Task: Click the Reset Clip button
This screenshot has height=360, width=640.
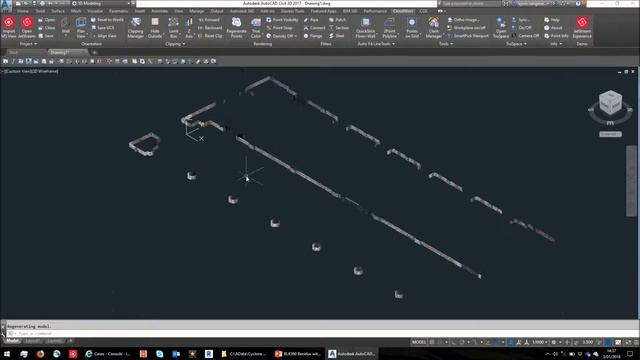Action: tap(210, 36)
